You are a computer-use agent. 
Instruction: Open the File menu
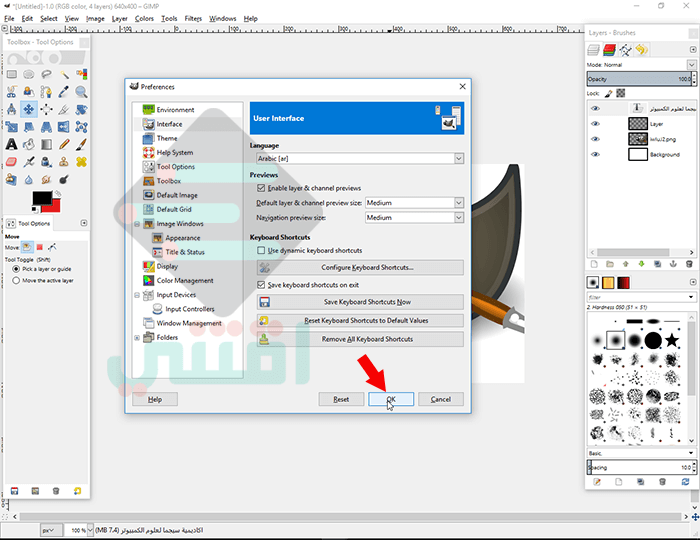click(9, 19)
